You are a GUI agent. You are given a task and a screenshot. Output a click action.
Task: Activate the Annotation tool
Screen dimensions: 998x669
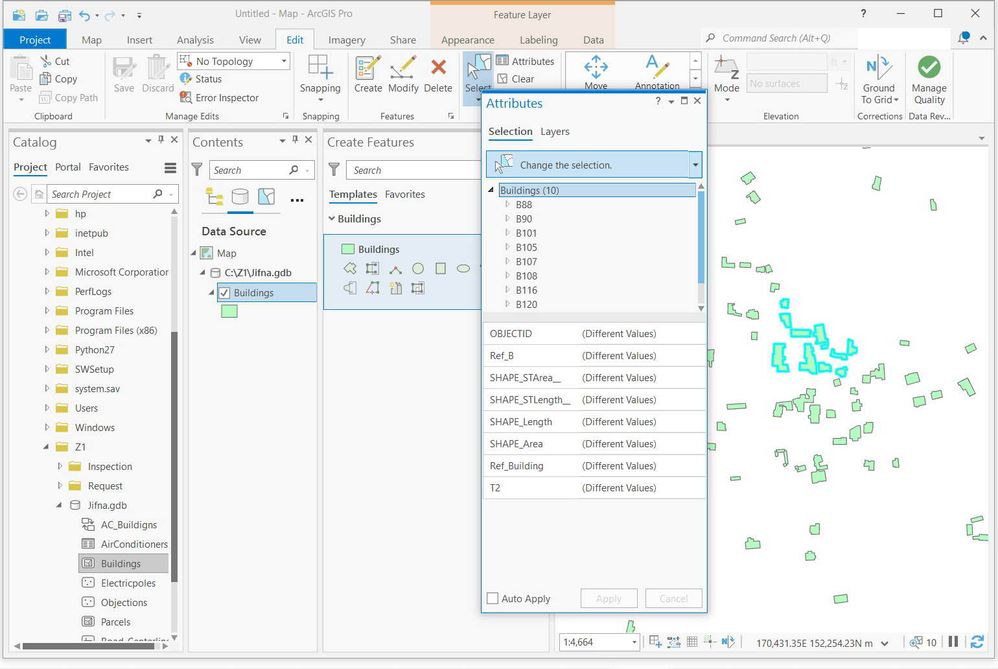click(657, 71)
